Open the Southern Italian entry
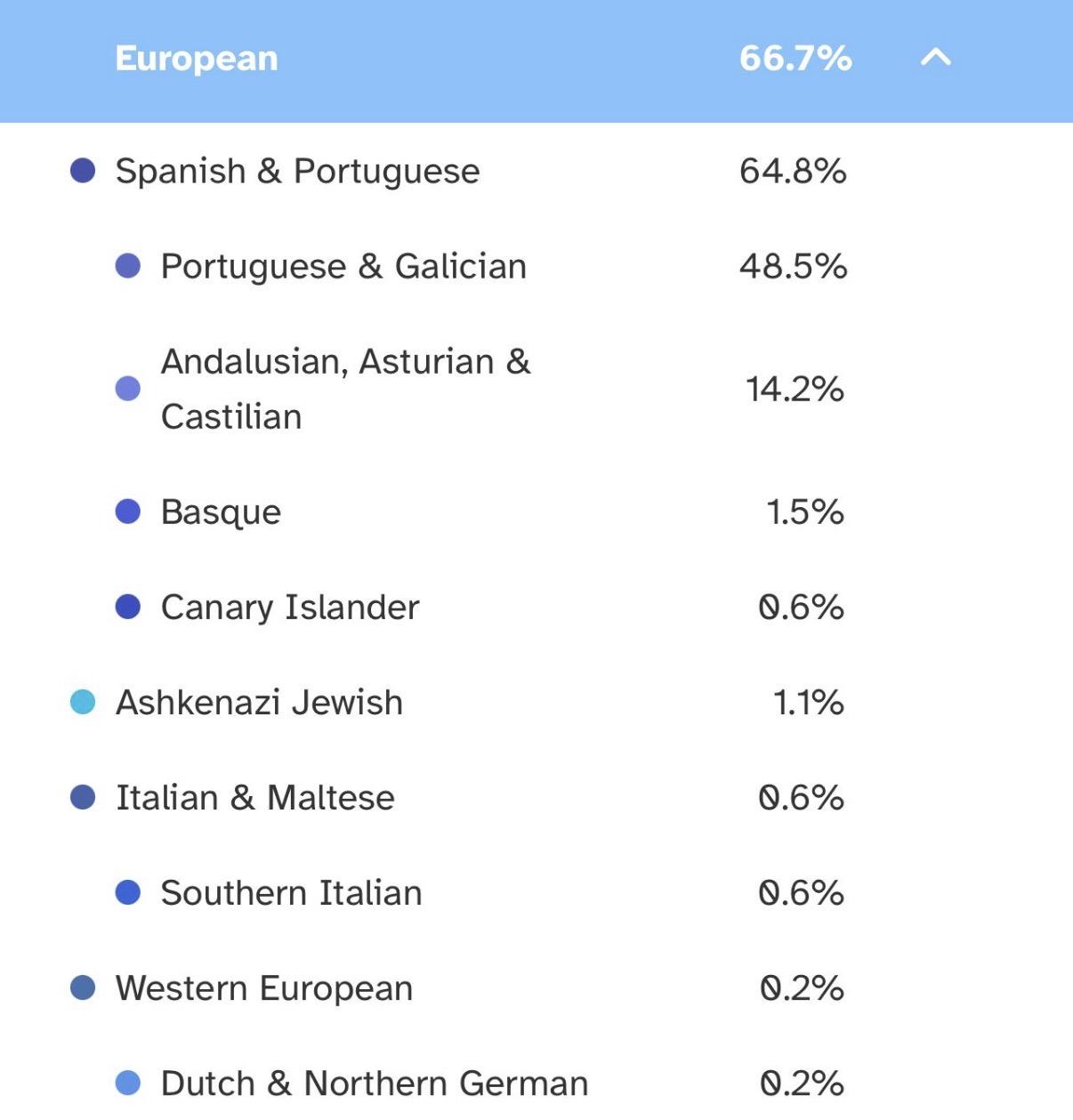1073x1120 pixels. (291, 892)
